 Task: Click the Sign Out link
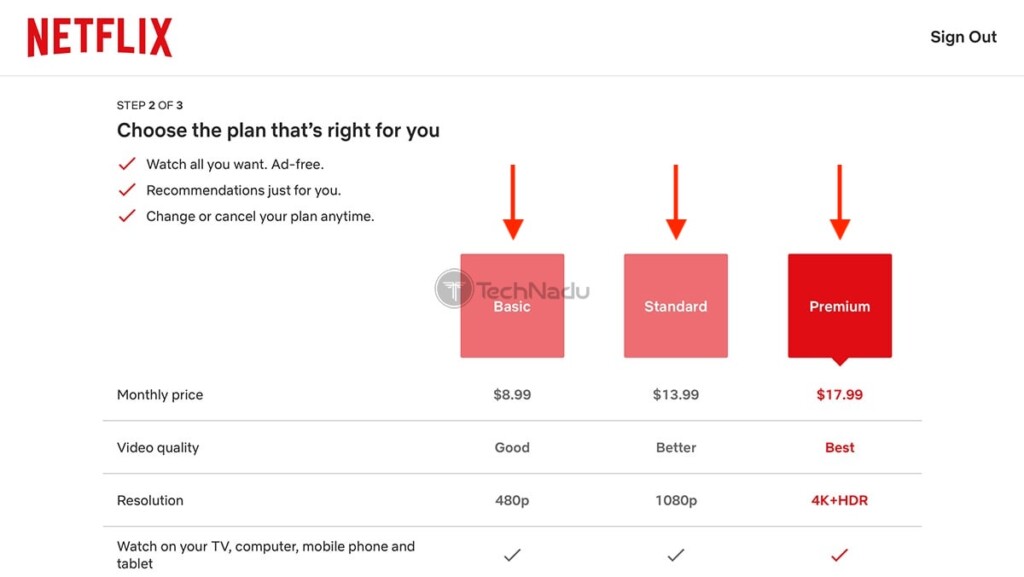963,37
